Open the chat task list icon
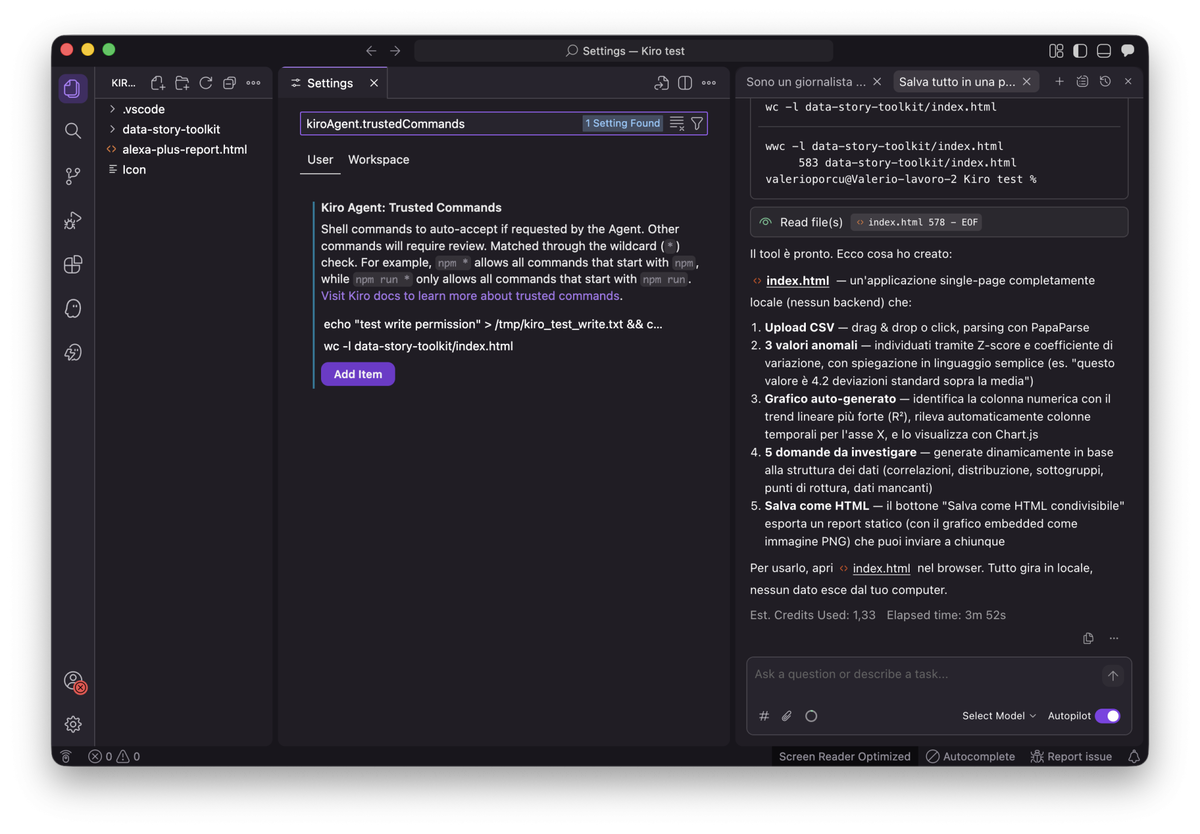Viewport: 1200px width, 834px height. pyautogui.click(x=1082, y=82)
